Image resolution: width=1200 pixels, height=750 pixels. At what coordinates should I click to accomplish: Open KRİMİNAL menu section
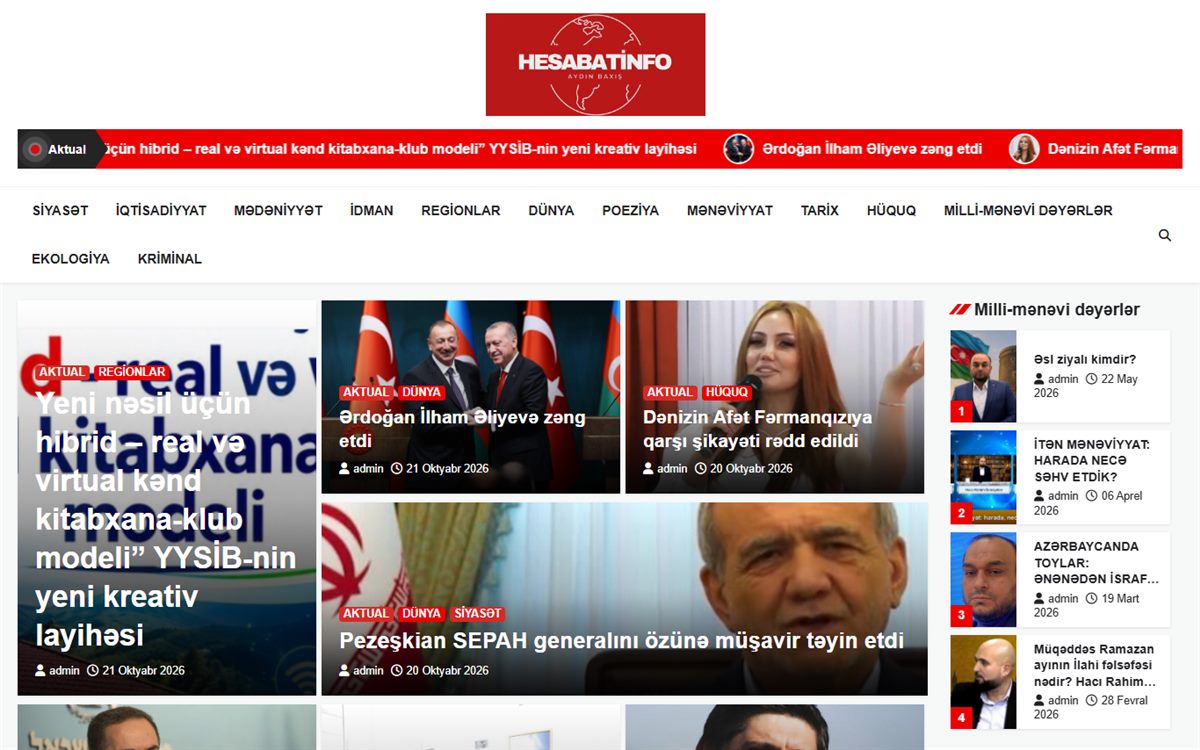(170, 258)
